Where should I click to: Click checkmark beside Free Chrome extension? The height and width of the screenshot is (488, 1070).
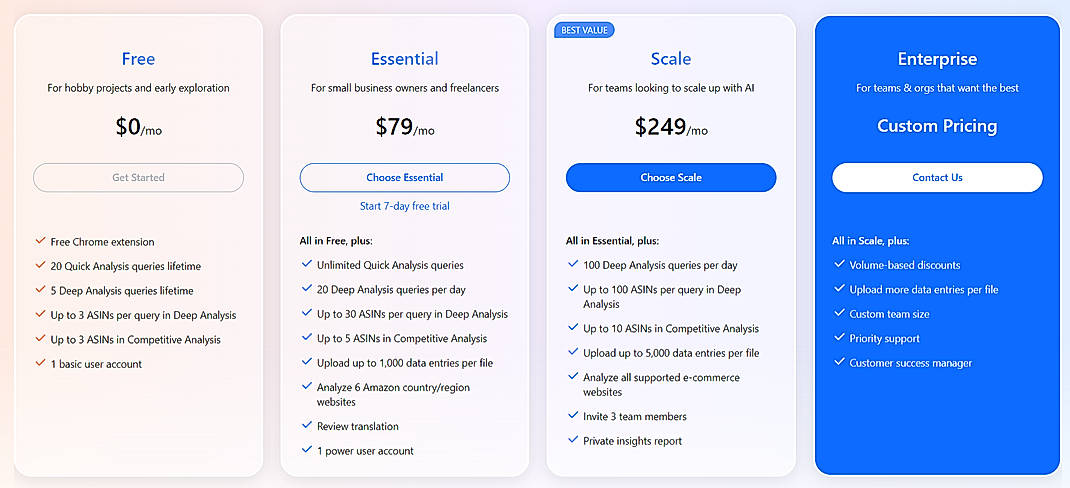[x=40, y=241]
